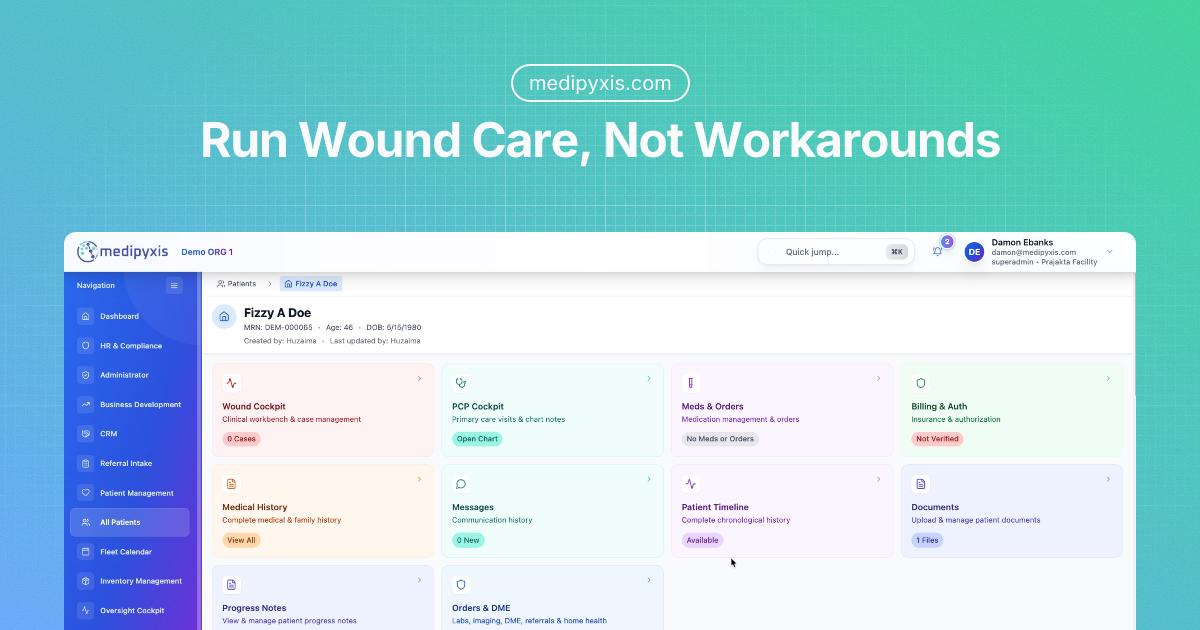1200x630 pixels.
Task: Click the Oversight Cockpit pulse icon
Action: [86, 611]
